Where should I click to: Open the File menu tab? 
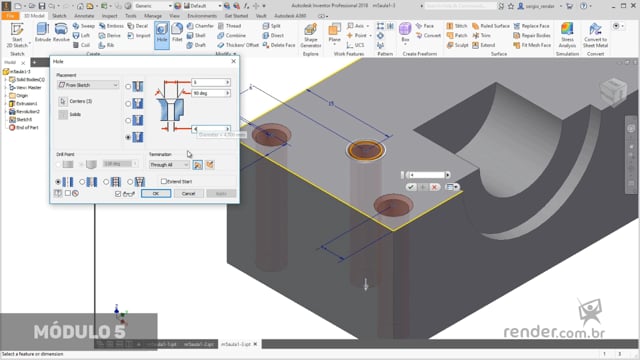coord(10,16)
